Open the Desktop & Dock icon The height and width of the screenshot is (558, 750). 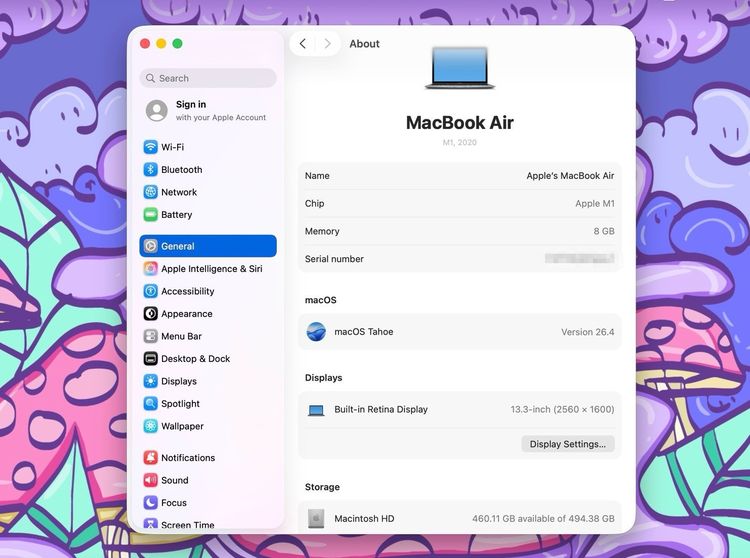click(x=150, y=359)
